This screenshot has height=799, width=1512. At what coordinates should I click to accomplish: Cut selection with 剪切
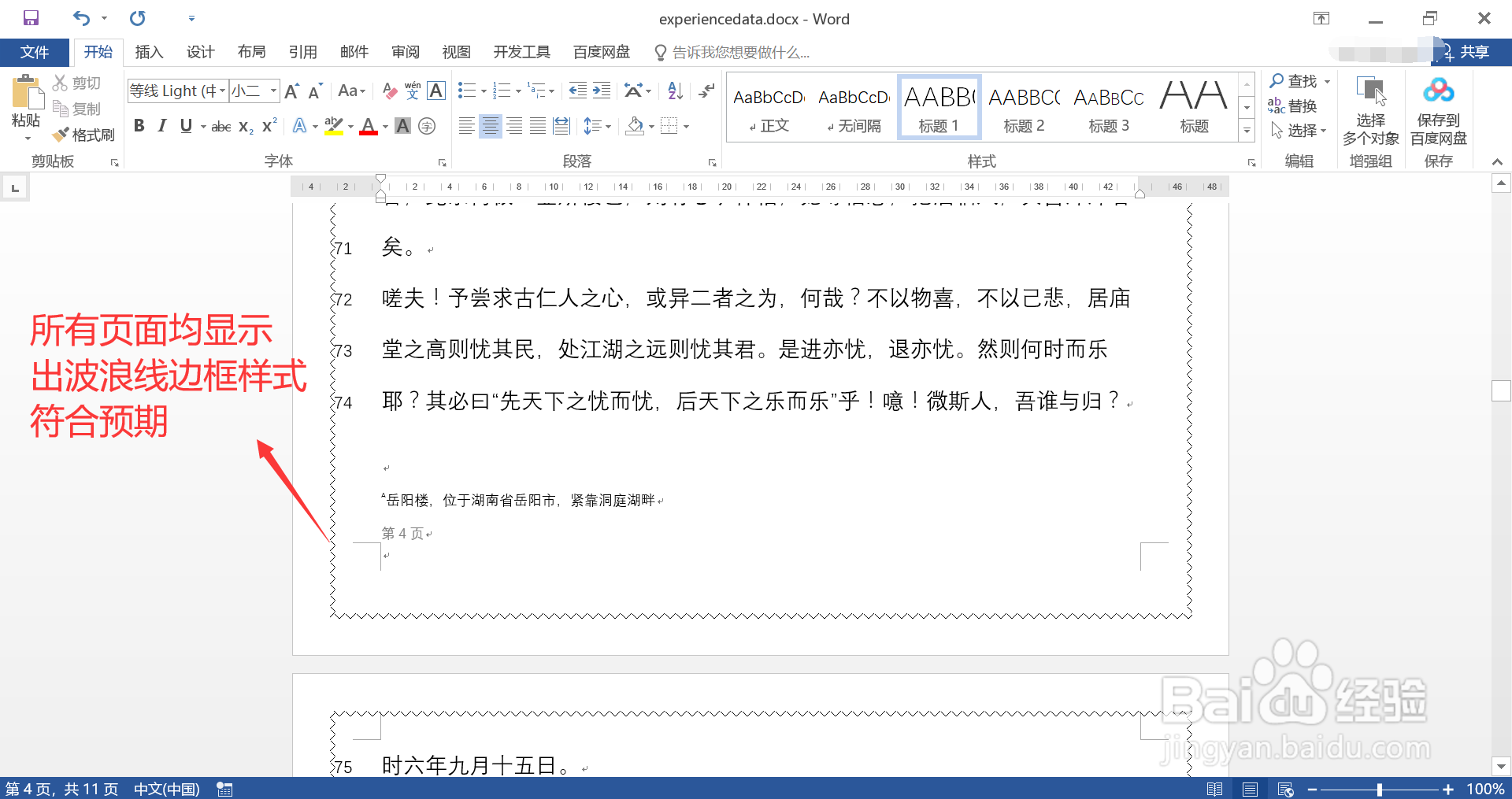[77, 83]
